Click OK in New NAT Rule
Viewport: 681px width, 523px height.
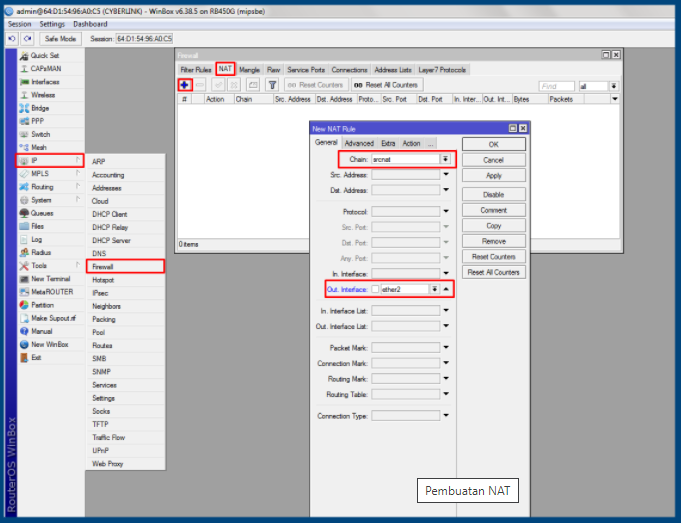point(494,144)
